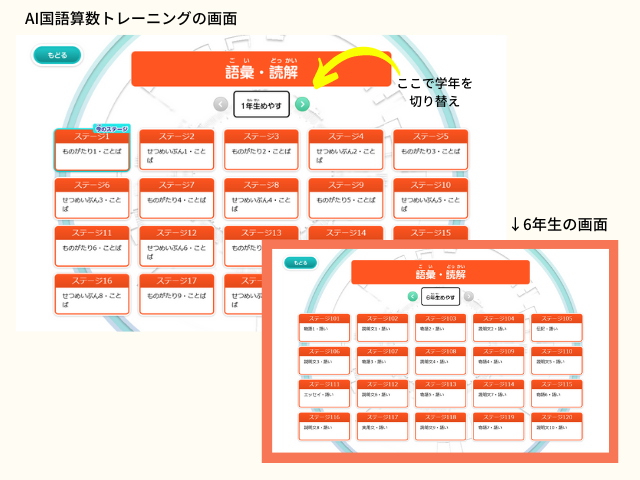Click the gray previous-grade arrow beside 1年生めやす
This screenshot has height=480, width=640.
pos(220,104)
